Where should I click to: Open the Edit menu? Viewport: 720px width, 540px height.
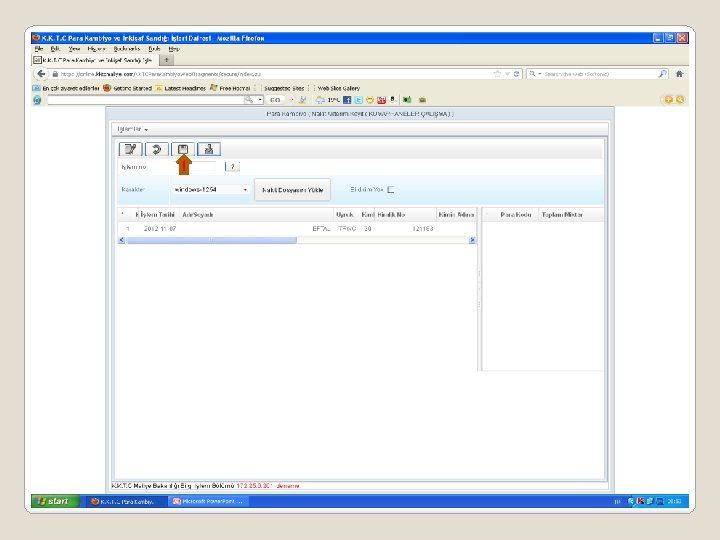click(x=55, y=49)
